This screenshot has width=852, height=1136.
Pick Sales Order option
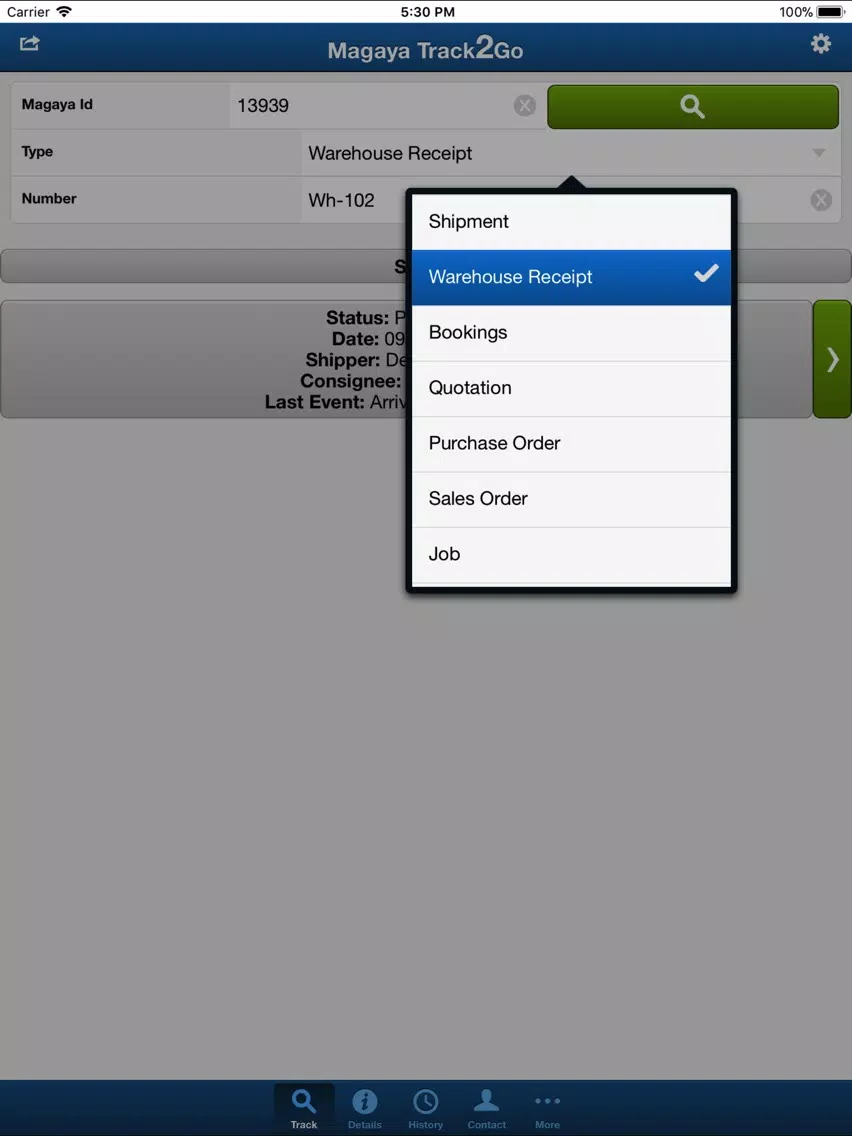tap(571, 499)
